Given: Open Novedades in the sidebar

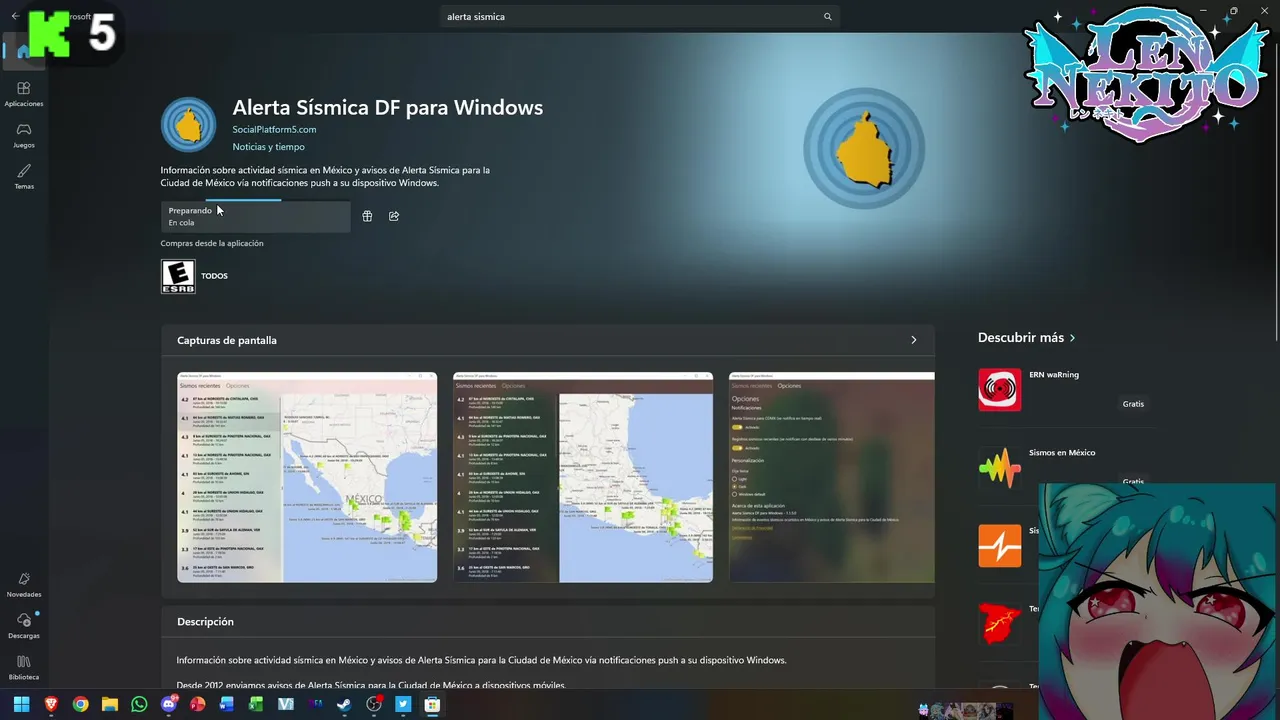Looking at the screenshot, I should coord(24,585).
